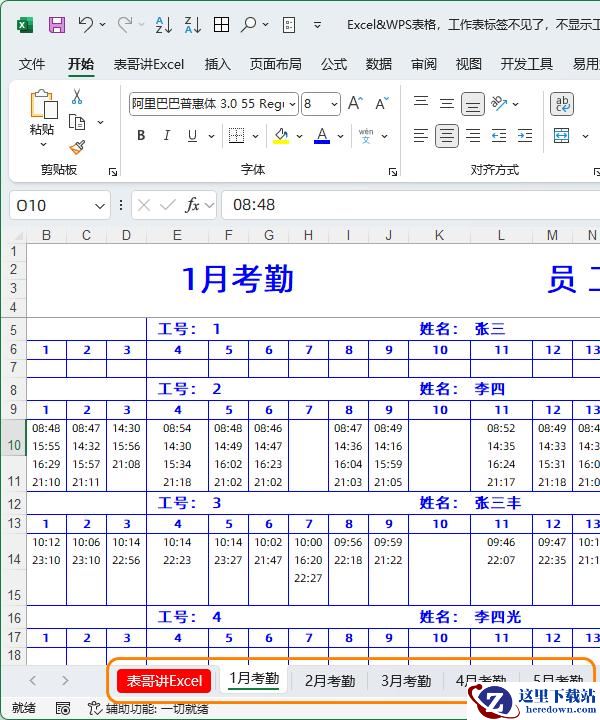Click the Save icon in quick access toolbar

57,25
